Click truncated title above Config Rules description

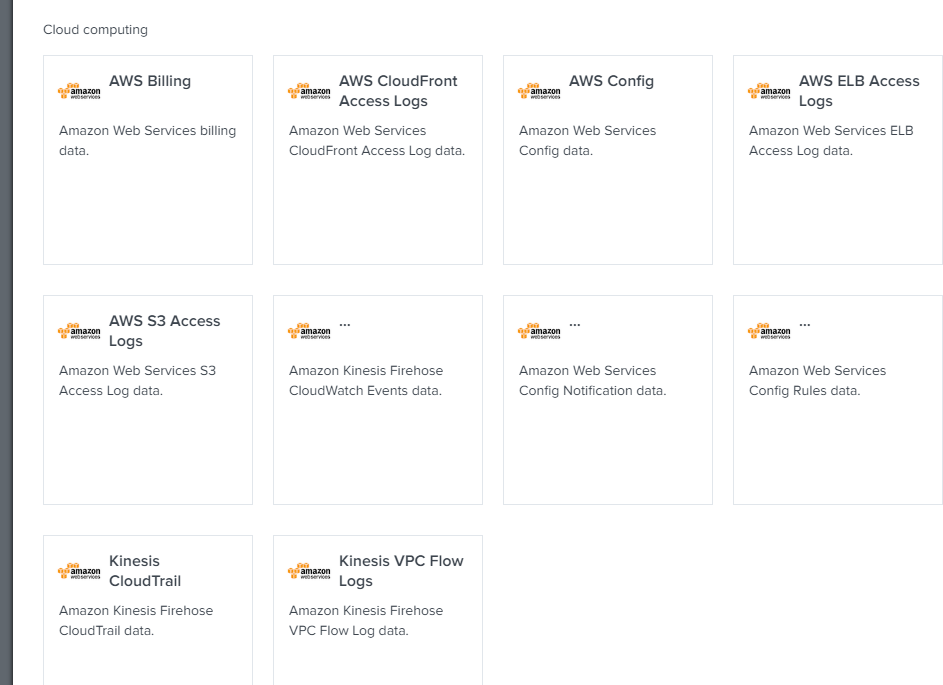point(805,325)
